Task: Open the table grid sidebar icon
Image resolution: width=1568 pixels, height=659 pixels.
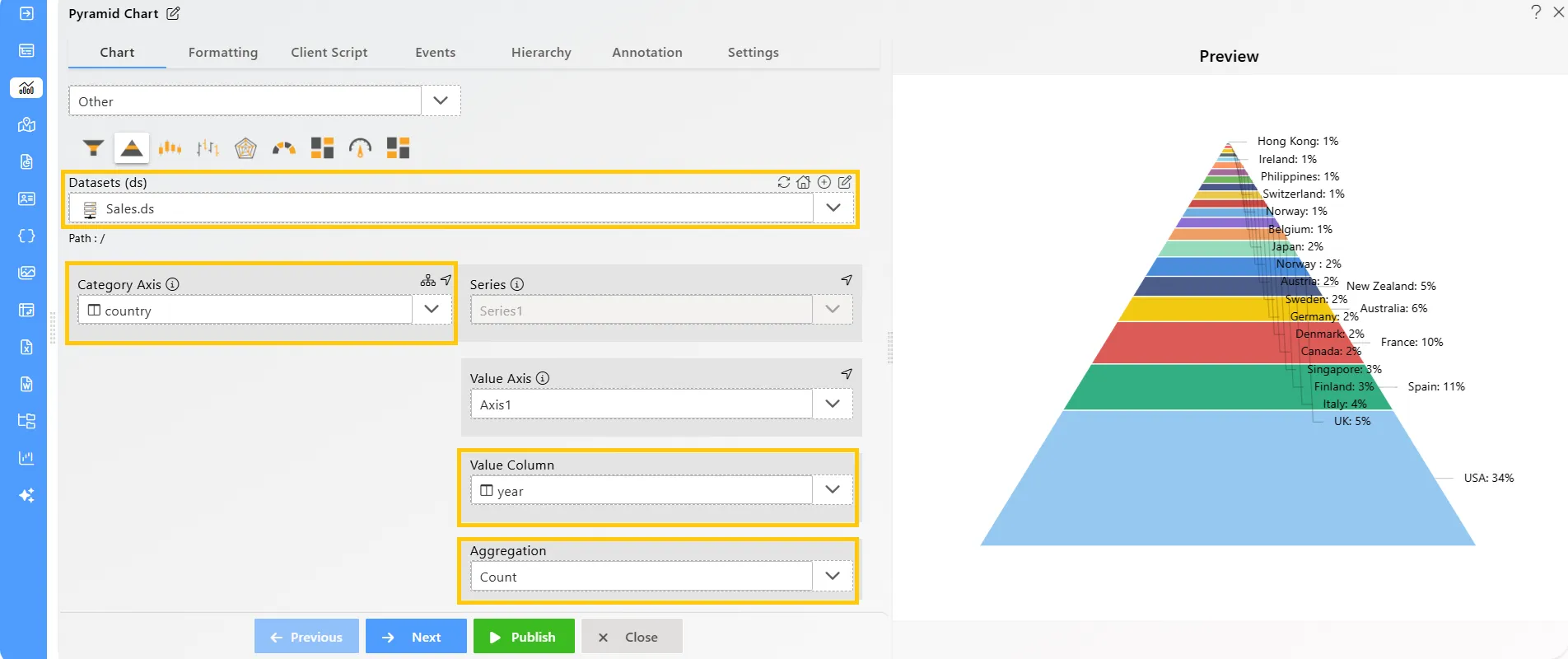Action: (26, 310)
